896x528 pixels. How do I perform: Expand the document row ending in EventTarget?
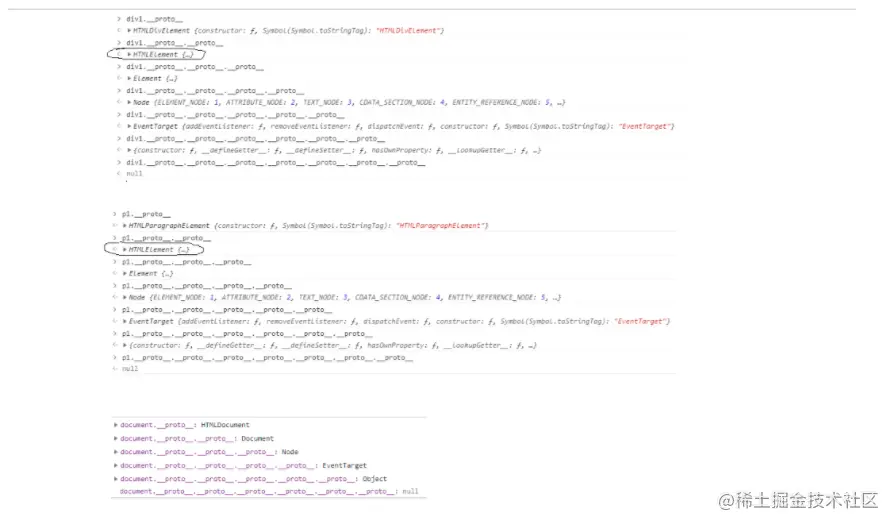pyautogui.click(x=115, y=466)
